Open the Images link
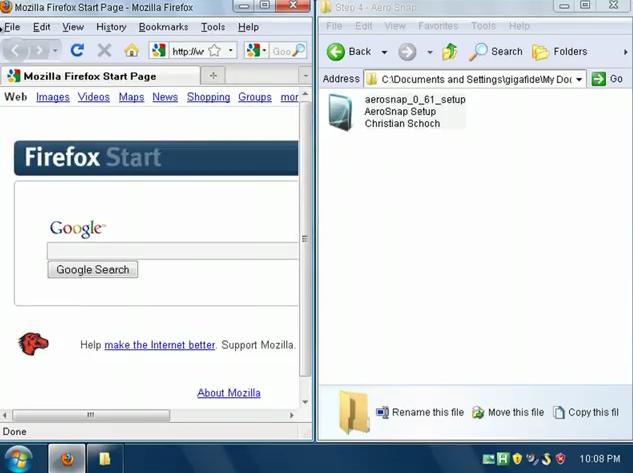This screenshot has height=473, width=633. point(52,97)
